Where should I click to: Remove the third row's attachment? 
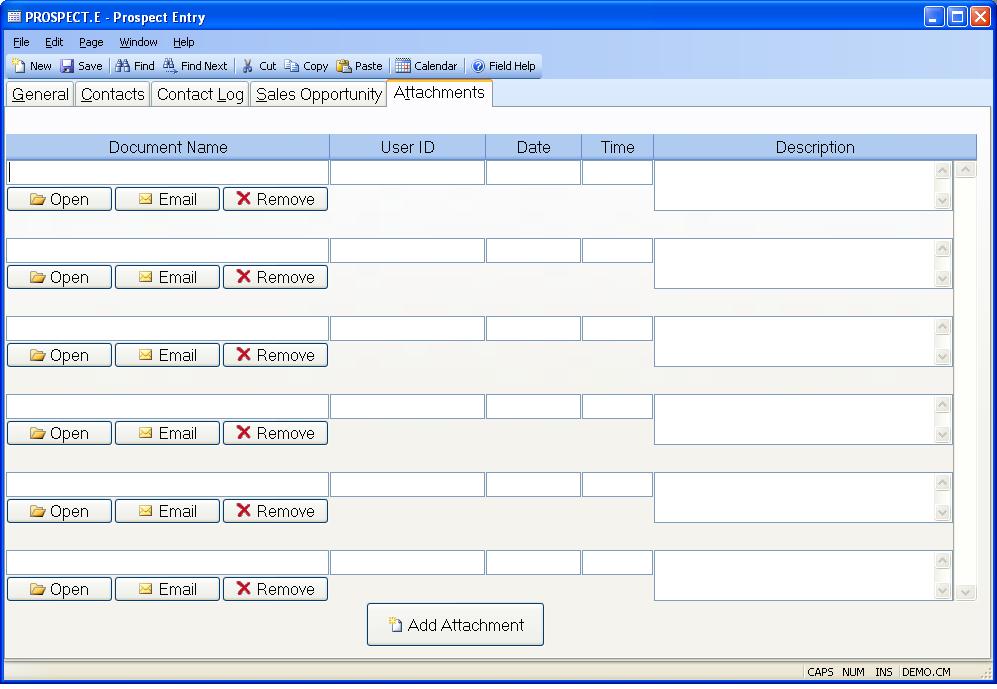(275, 355)
